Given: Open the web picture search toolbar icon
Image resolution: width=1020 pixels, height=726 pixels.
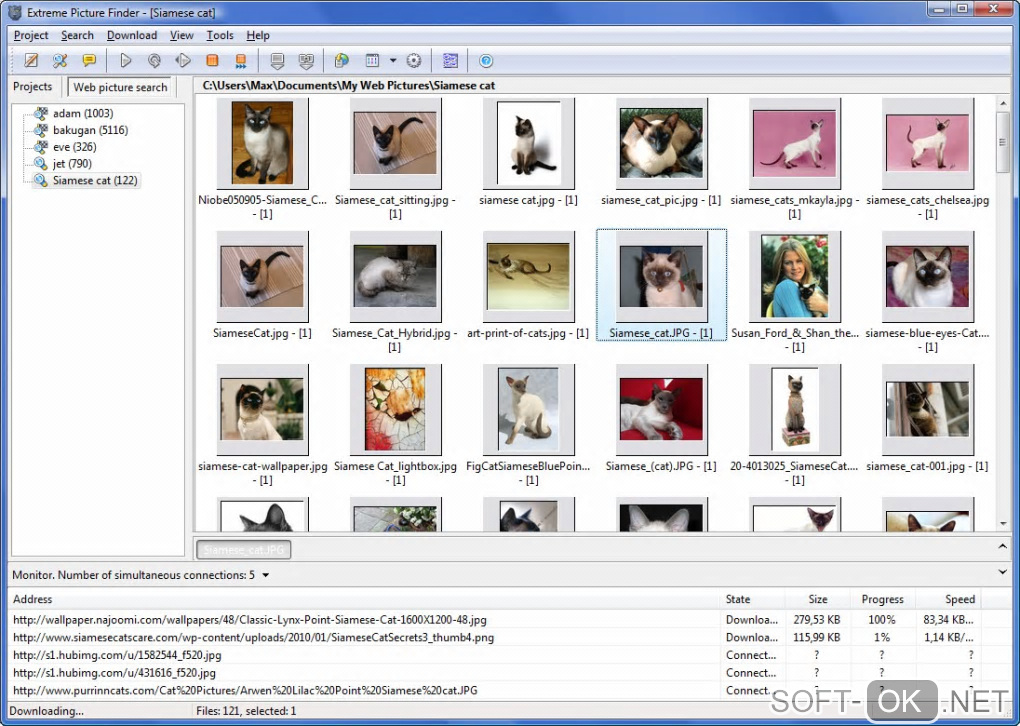Looking at the screenshot, I should 60,60.
